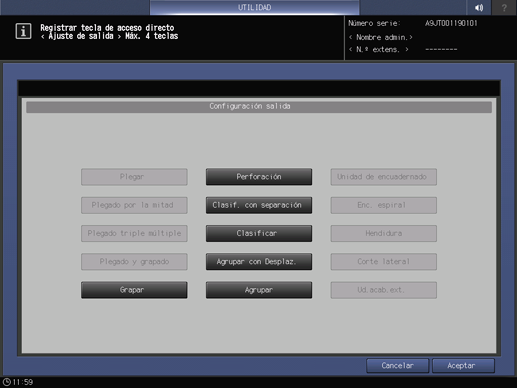Click the speaker volume icon

point(479,7)
